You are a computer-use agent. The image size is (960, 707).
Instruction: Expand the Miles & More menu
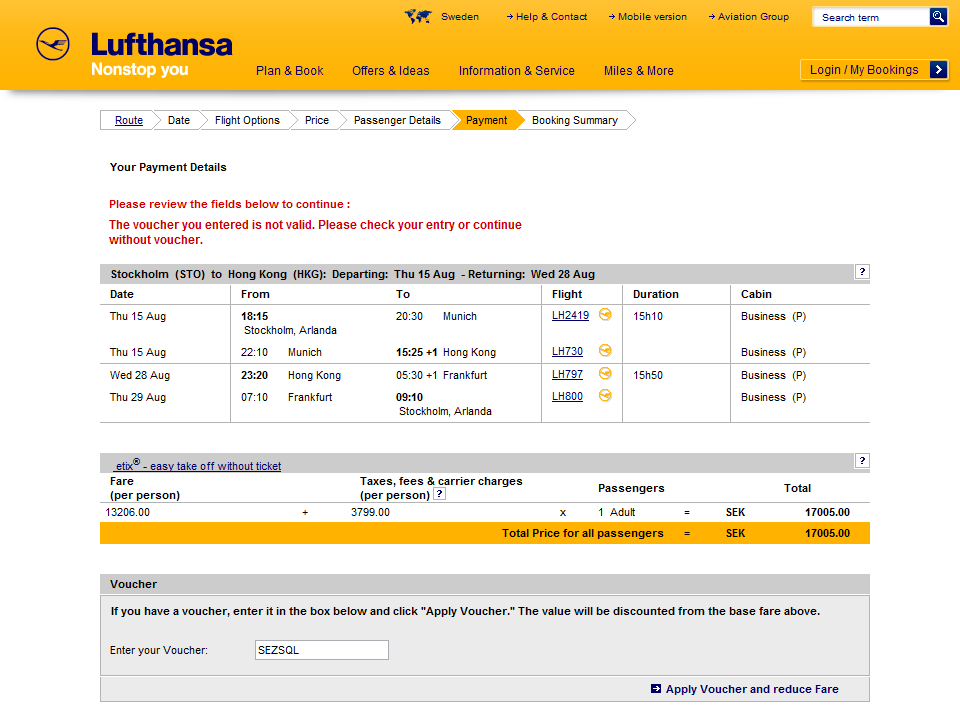point(639,71)
